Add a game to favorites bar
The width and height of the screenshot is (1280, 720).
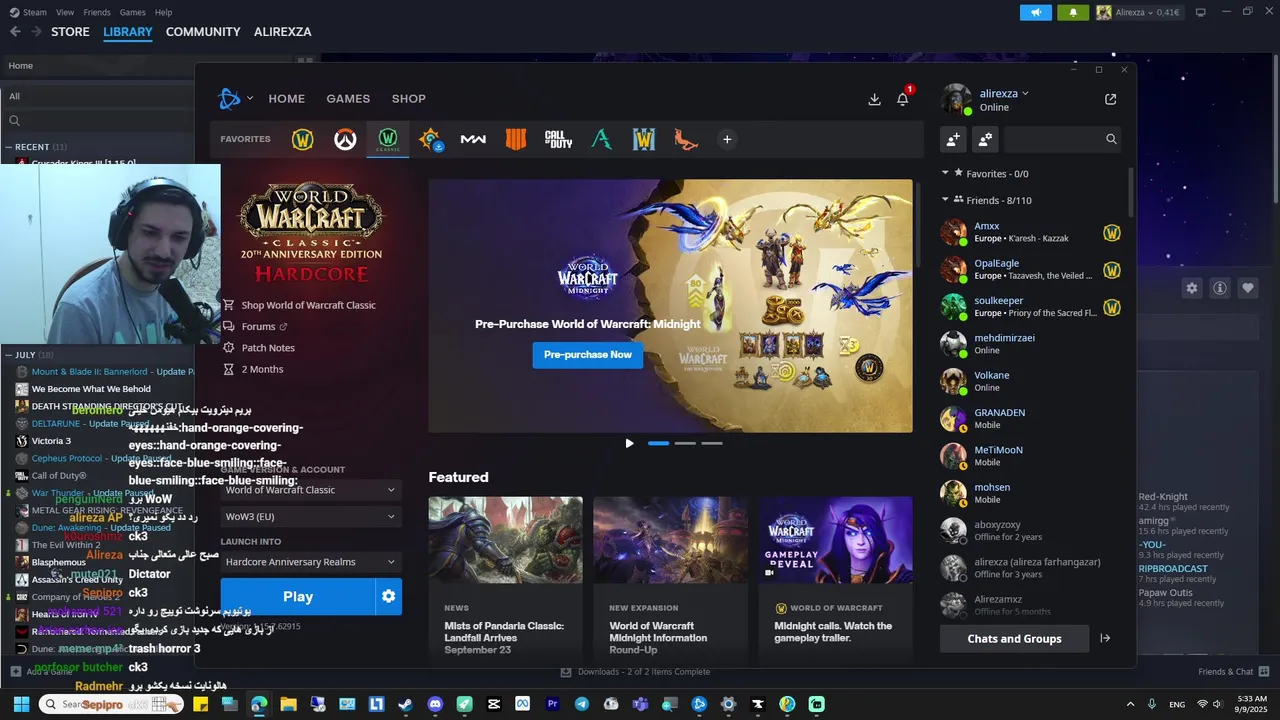[727, 140]
